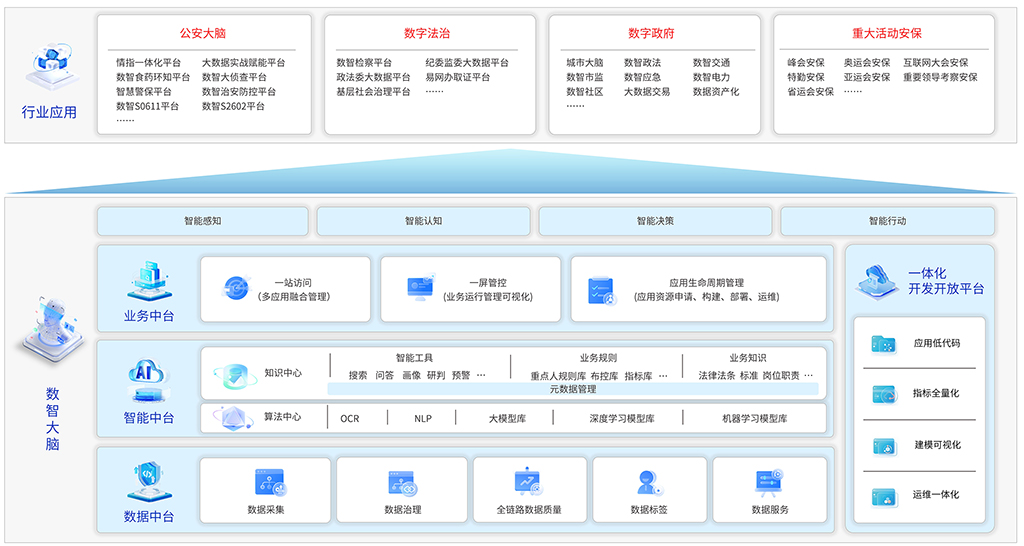The width and height of the screenshot is (1024, 546).
Task: Select the 应用生命周期管理 checklist icon
Action: tap(602, 290)
